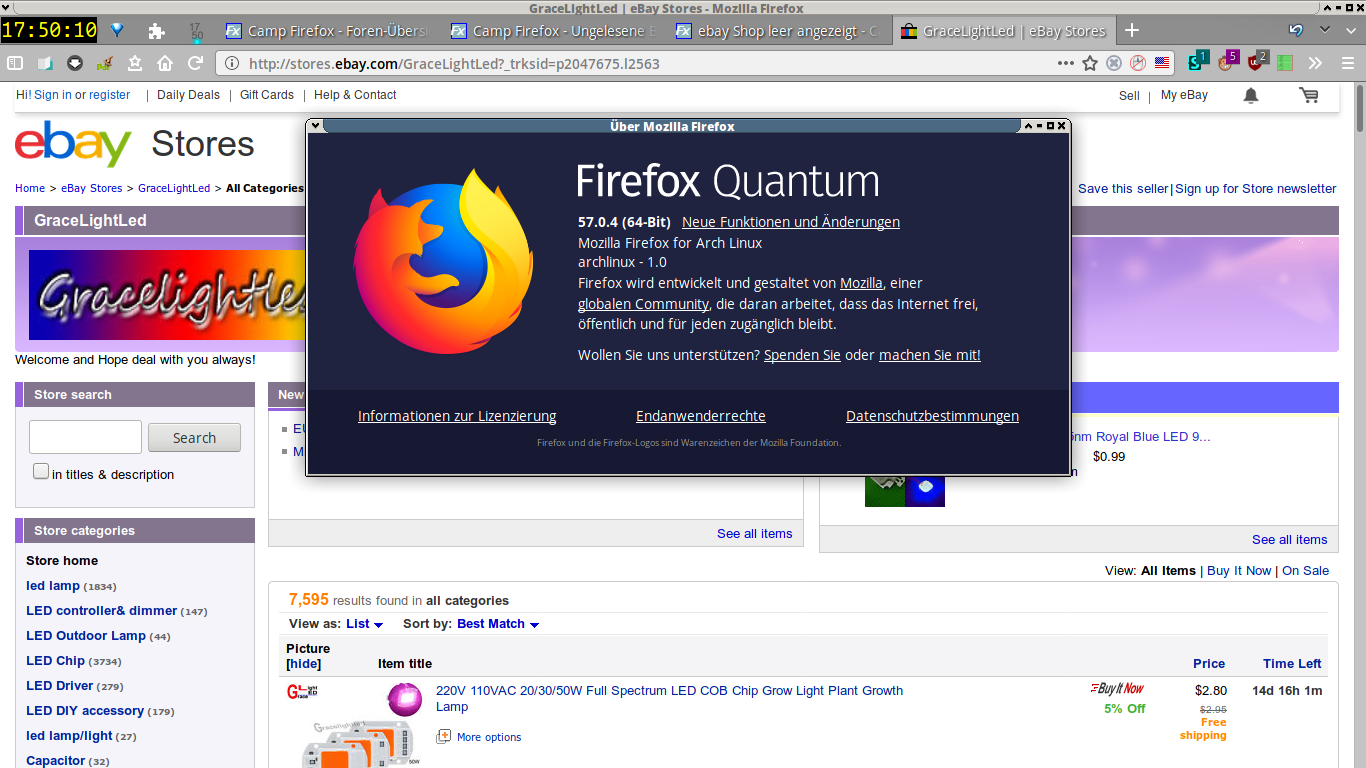Filter listings by 'Buy It Now'
Viewport: 1366px width, 768px height.
click(x=1239, y=570)
